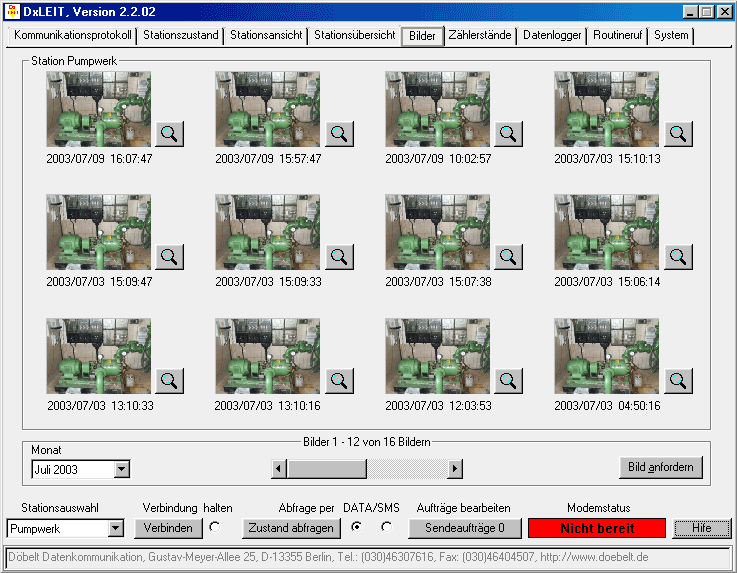Click the Zustand abfragen button
Viewport: 737px width, 573px height.
(290, 528)
